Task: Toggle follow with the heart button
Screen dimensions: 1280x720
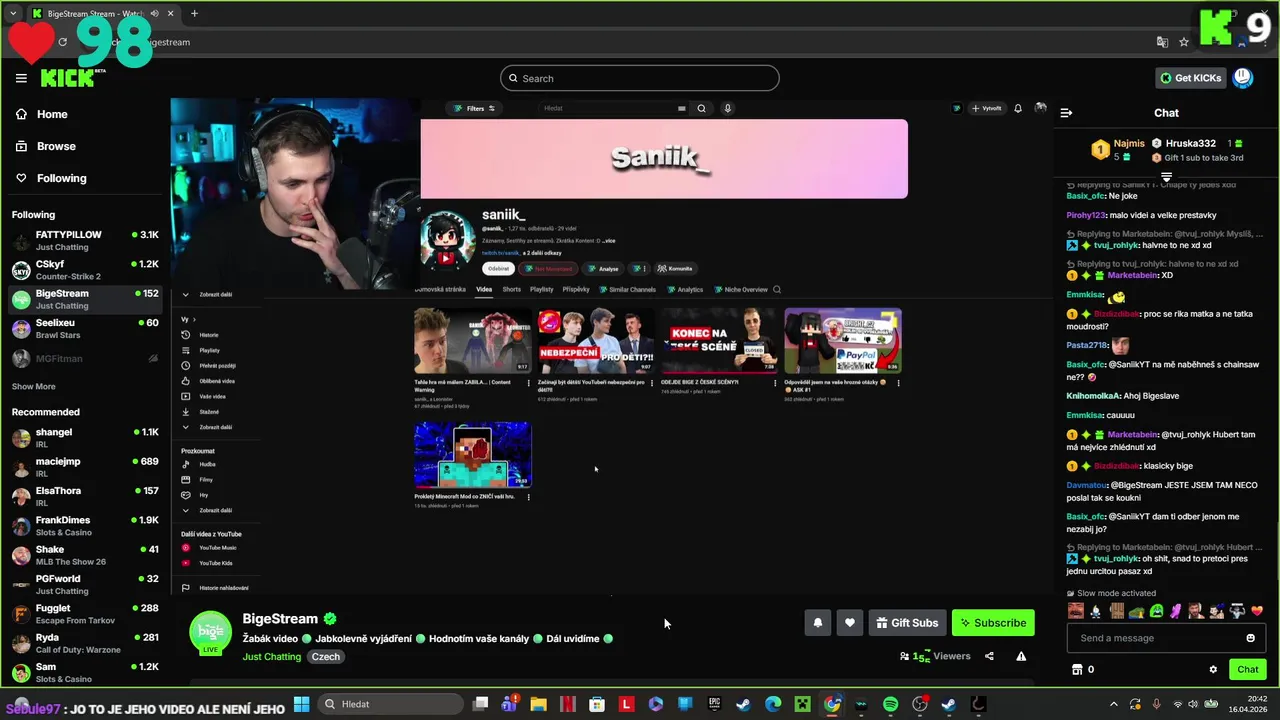Action: [849, 623]
